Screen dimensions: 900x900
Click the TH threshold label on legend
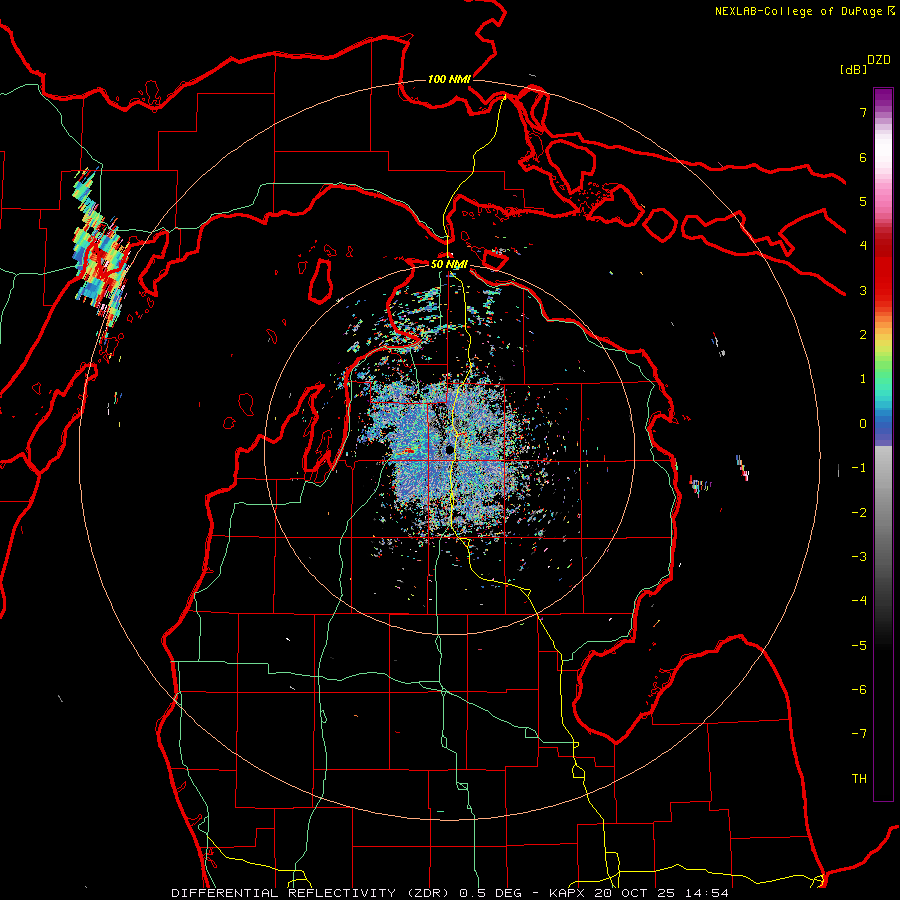click(859, 779)
